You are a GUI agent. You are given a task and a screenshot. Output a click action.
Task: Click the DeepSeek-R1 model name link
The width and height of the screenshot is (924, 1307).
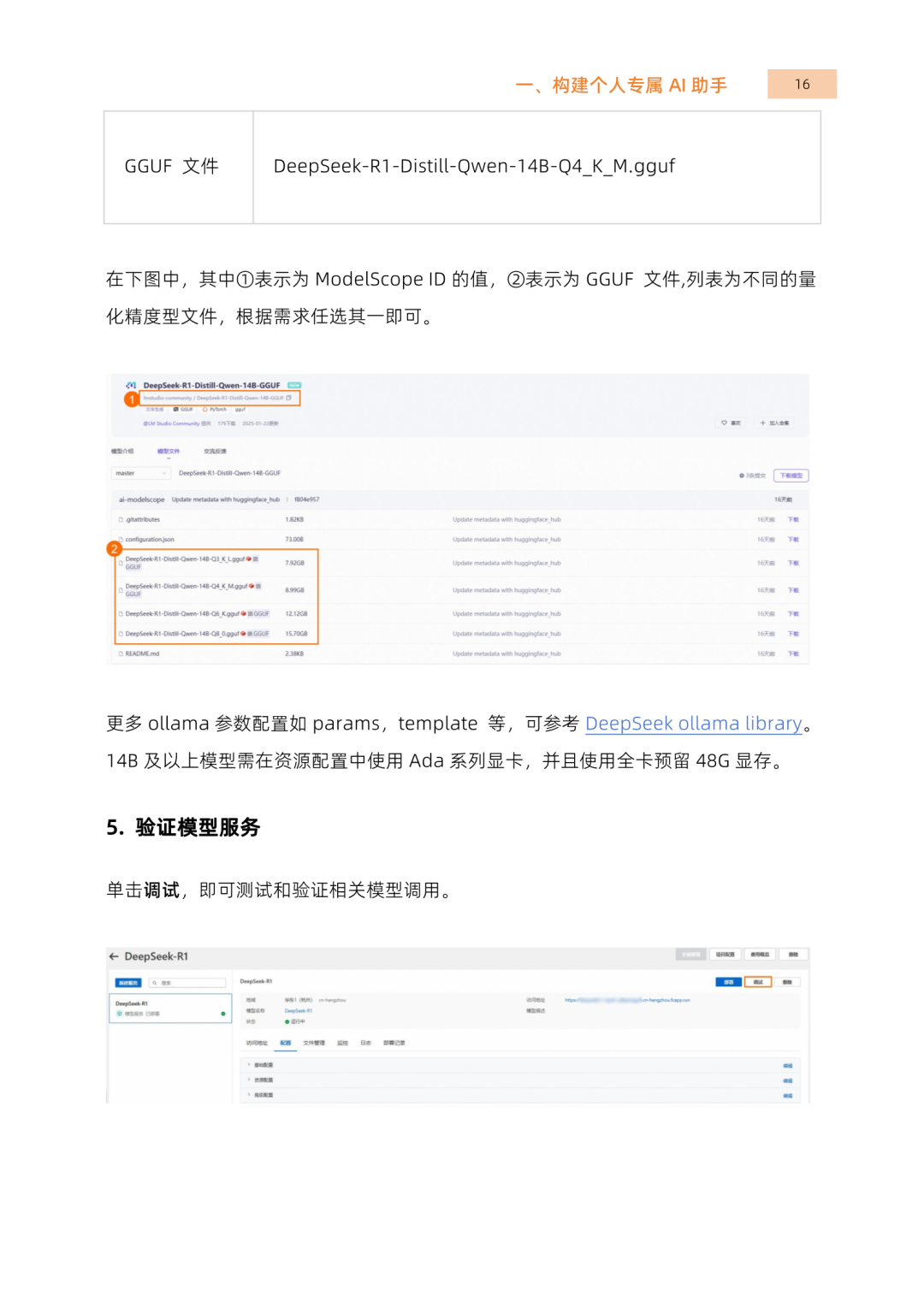coord(299,1010)
